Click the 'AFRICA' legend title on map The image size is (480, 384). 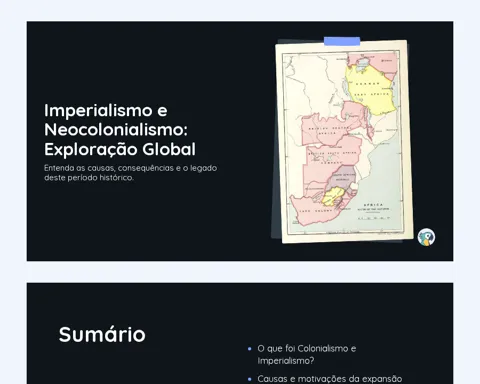[373, 205]
